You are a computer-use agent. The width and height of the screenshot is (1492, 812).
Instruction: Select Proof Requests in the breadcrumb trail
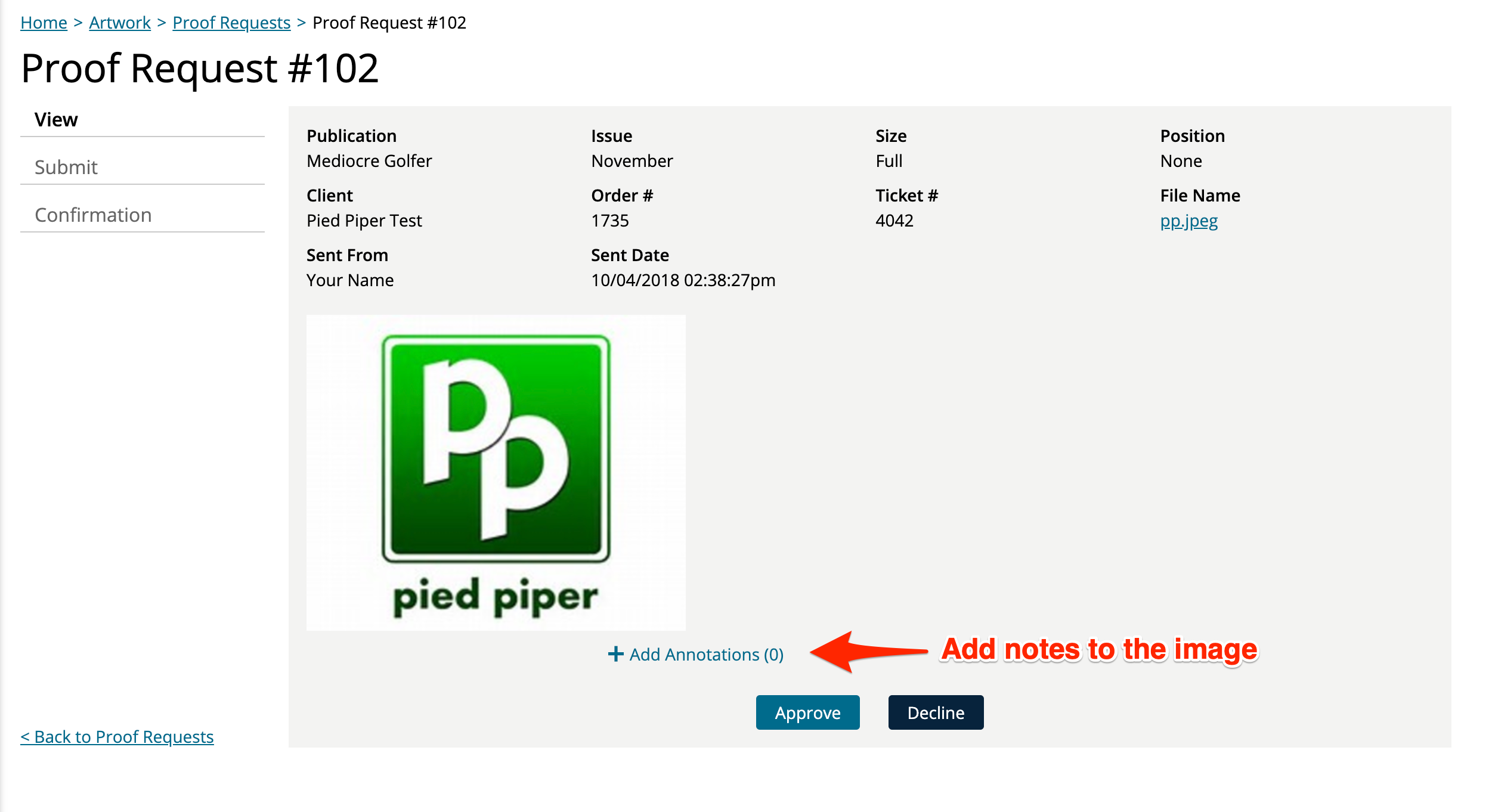pos(231,22)
